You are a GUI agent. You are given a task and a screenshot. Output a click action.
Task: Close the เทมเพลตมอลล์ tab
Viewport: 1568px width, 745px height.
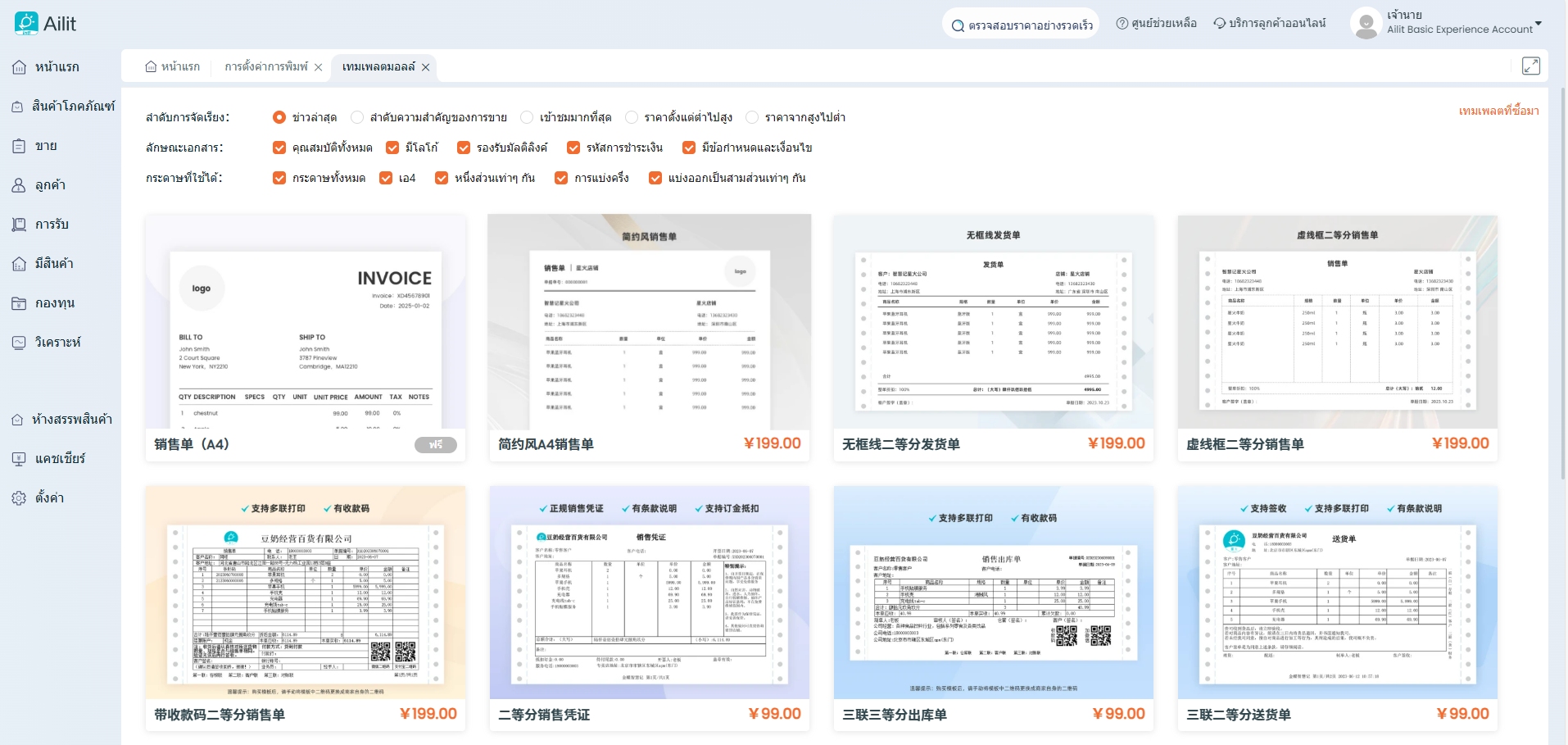(x=426, y=67)
